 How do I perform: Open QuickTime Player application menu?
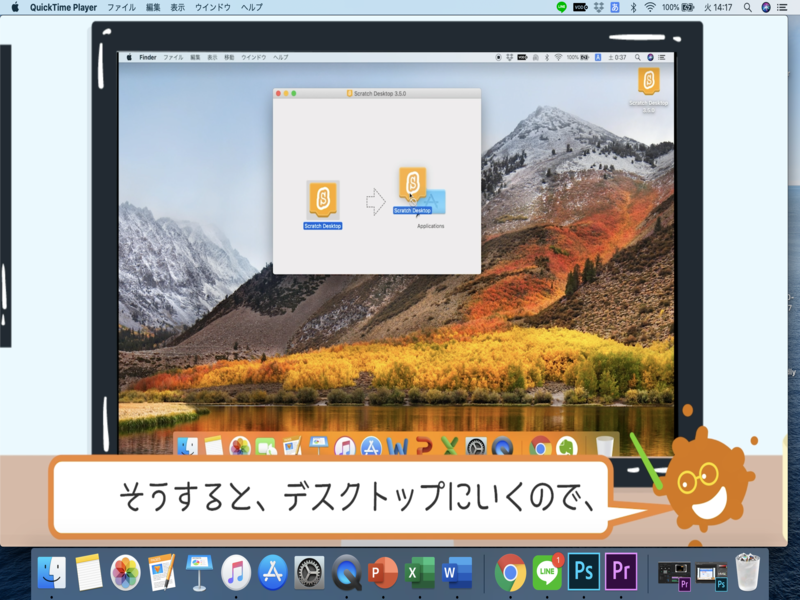tap(63, 7)
